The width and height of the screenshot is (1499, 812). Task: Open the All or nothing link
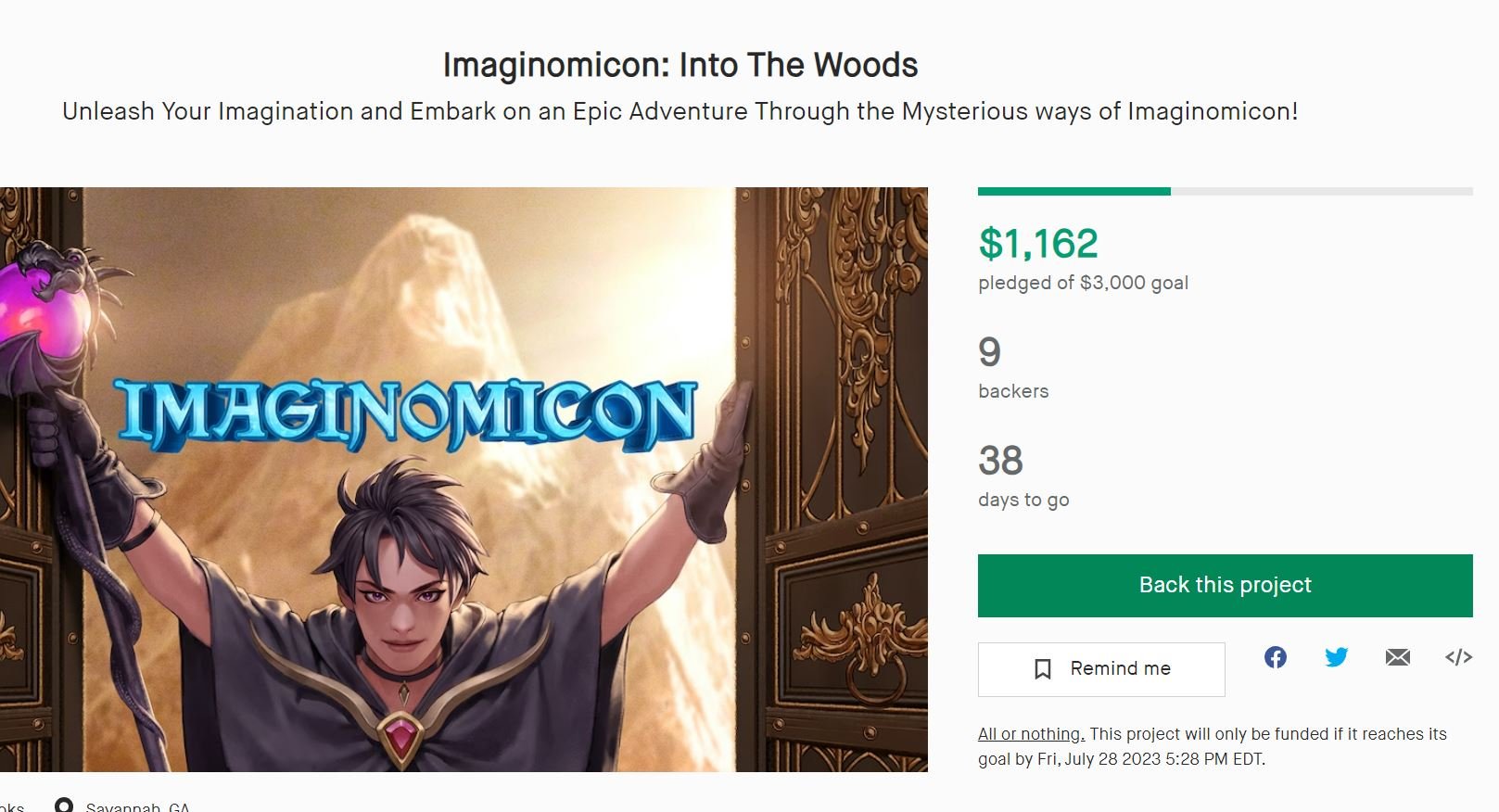tap(1031, 734)
